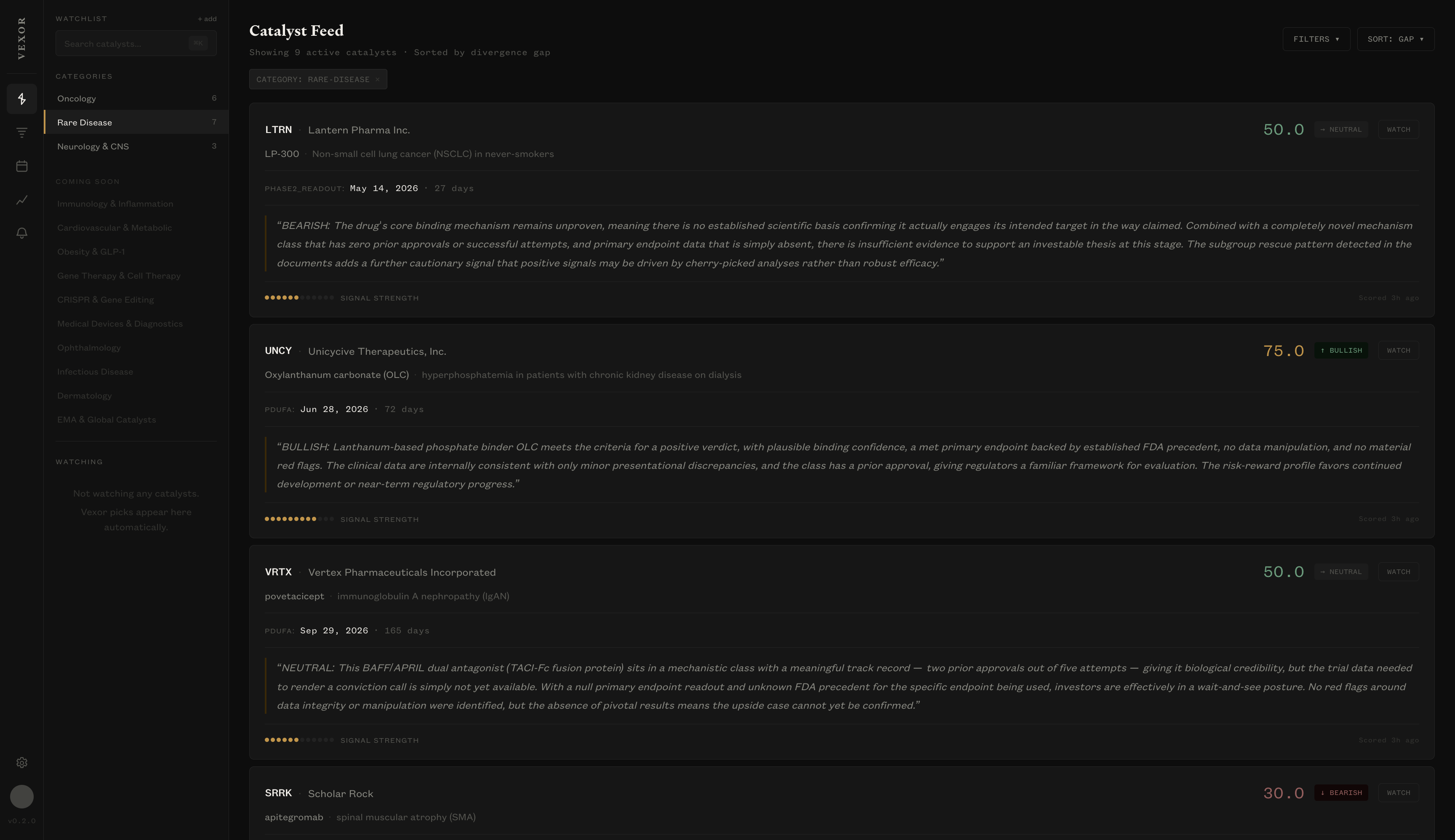Click the VEXOR logo
The height and width of the screenshot is (840, 1455).
(22, 38)
